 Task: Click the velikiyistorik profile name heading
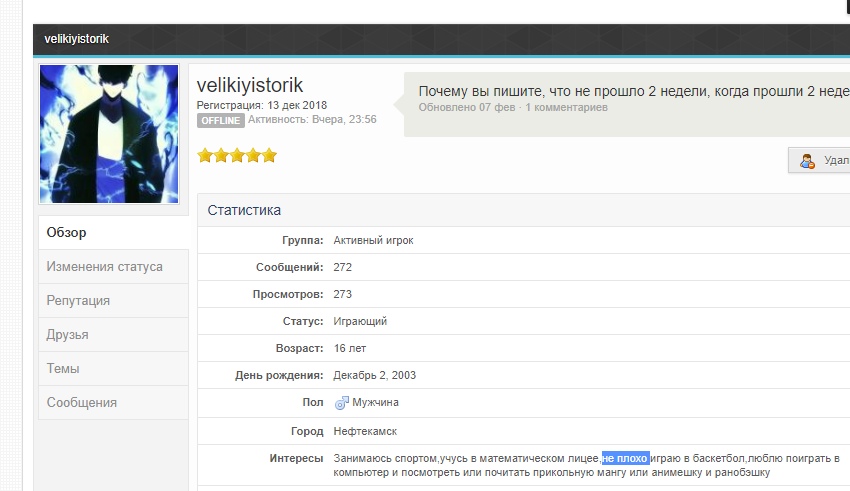pos(249,85)
